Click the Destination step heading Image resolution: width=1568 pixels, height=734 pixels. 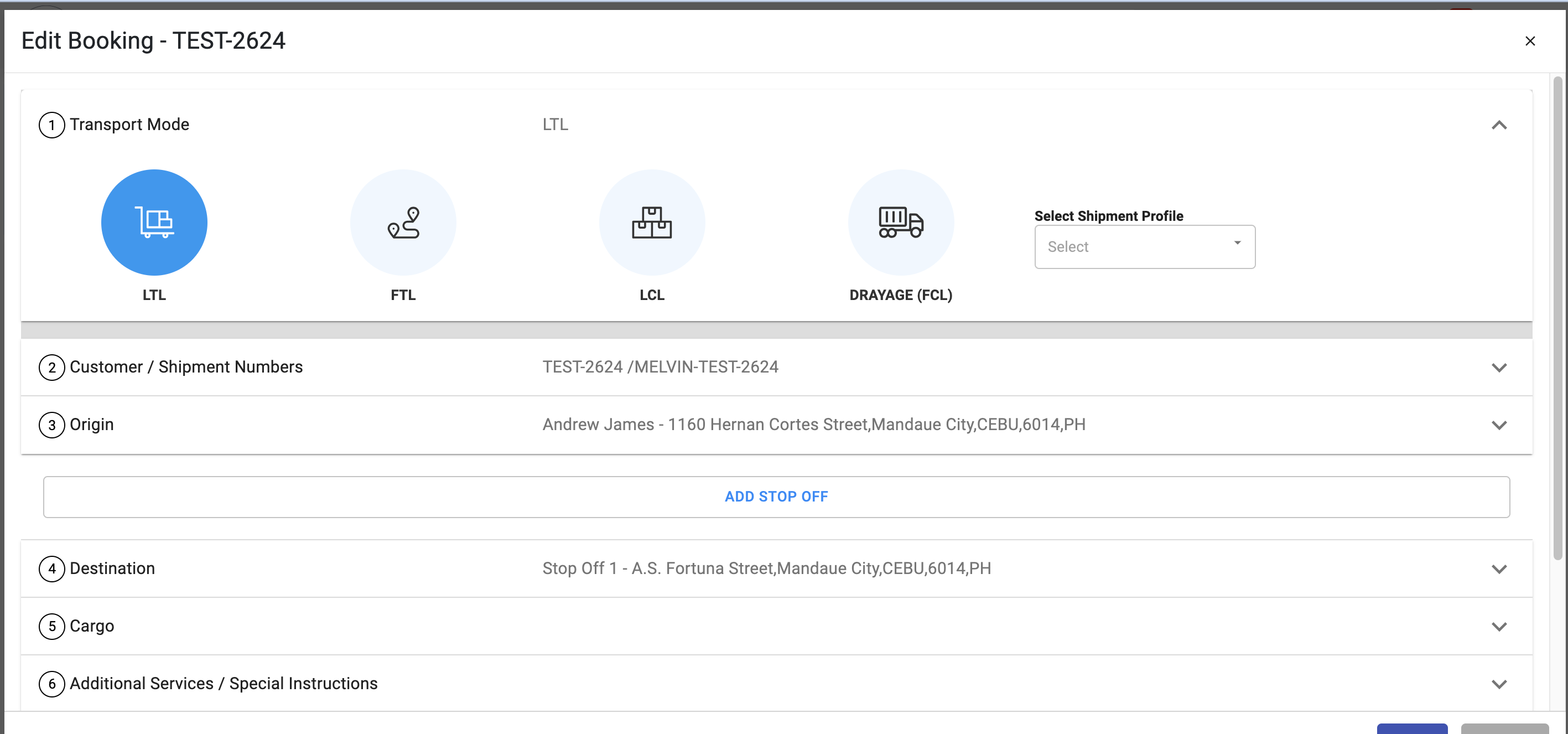pyautogui.click(x=112, y=568)
